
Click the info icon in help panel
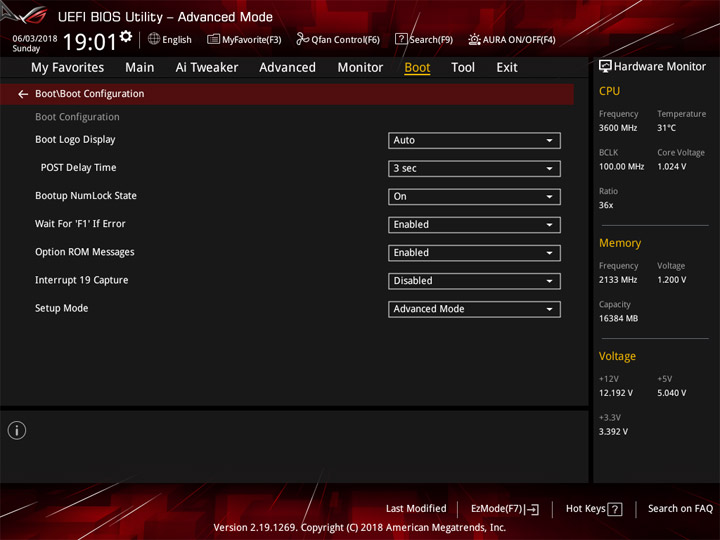(x=17, y=431)
